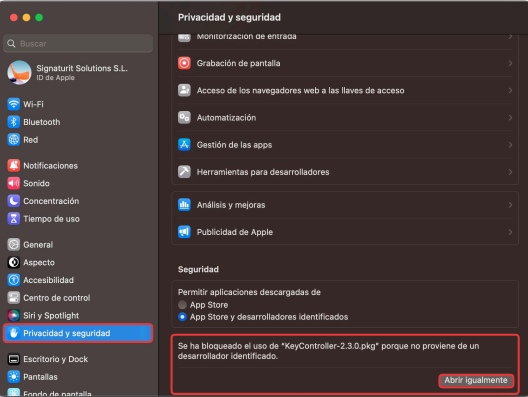Open Gestión de las apps chevron

[x=510, y=145]
